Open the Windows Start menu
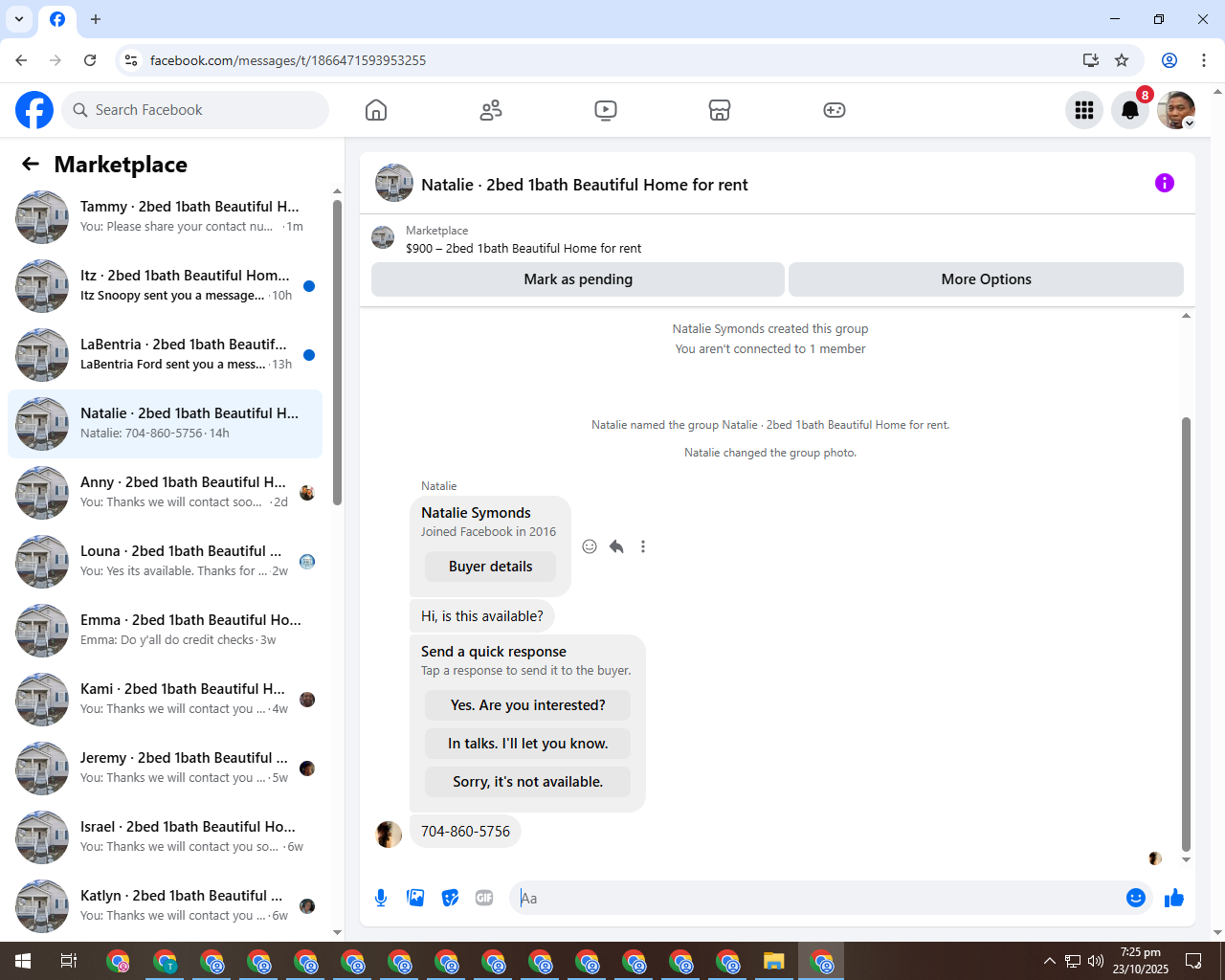Screen dimensions: 1225x980 pyautogui.click(x=23, y=961)
